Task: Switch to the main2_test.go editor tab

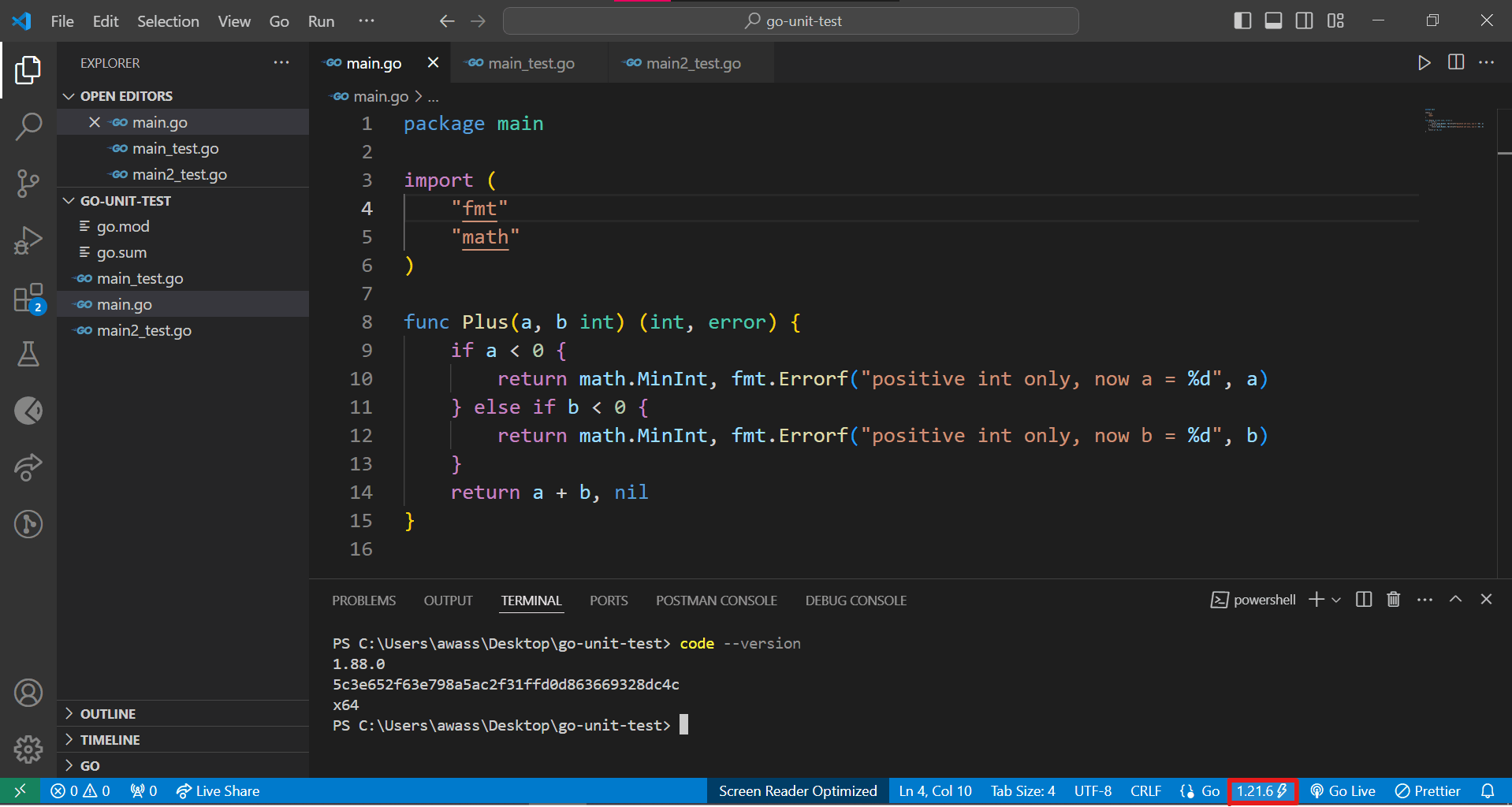Action: coord(692,63)
